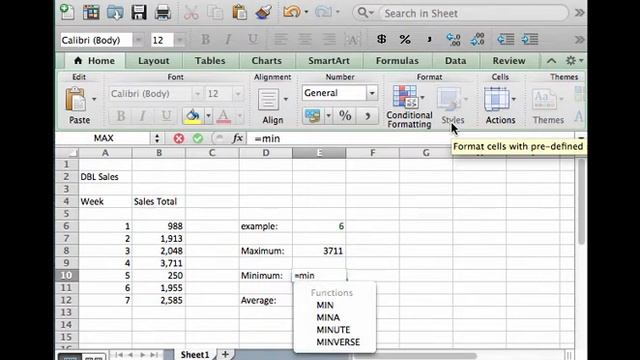Click the Increase Indent icon
The height and width of the screenshot is (360, 640).
pyautogui.click(x=530, y=39)
